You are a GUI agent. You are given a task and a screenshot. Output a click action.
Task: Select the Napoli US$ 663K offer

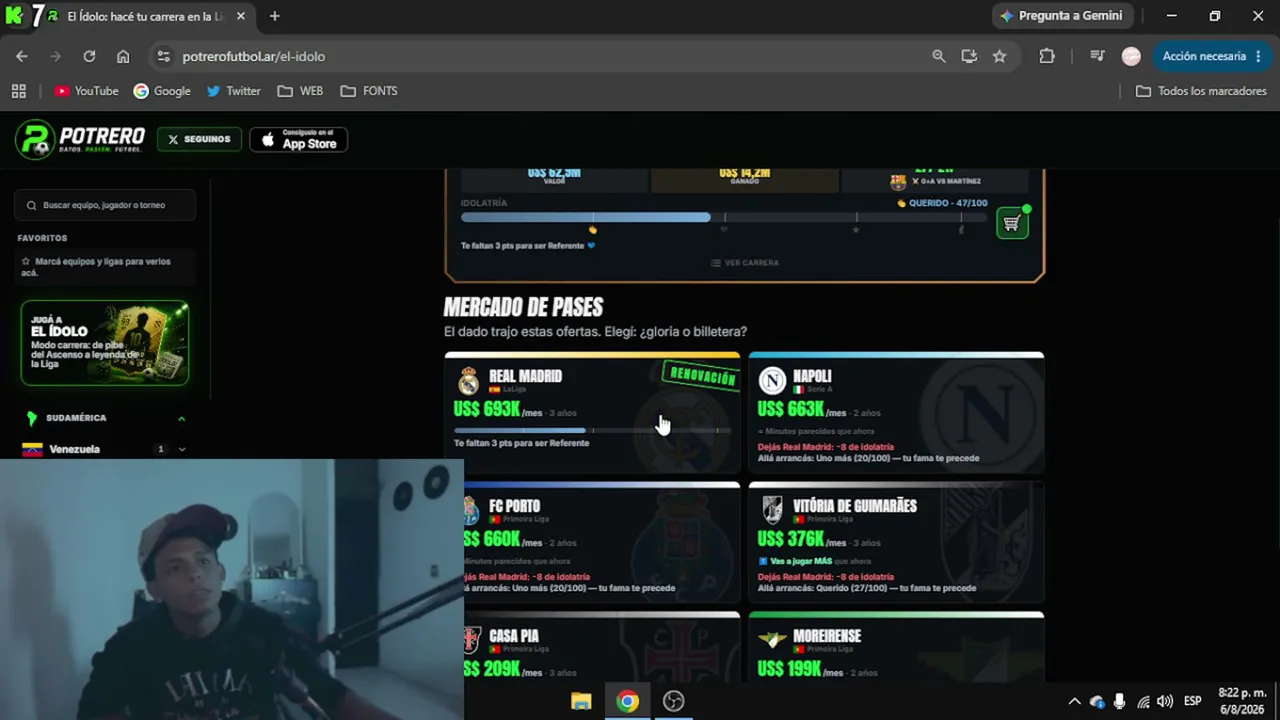[896, 412]
